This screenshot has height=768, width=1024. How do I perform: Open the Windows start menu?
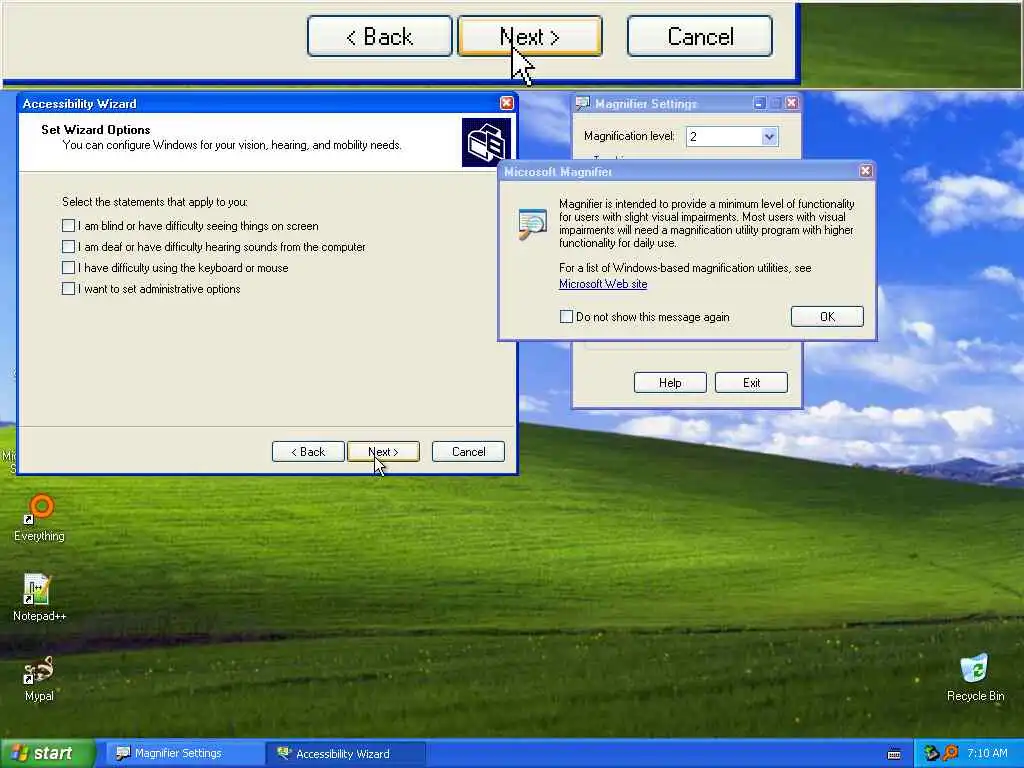tap(48, 753)
